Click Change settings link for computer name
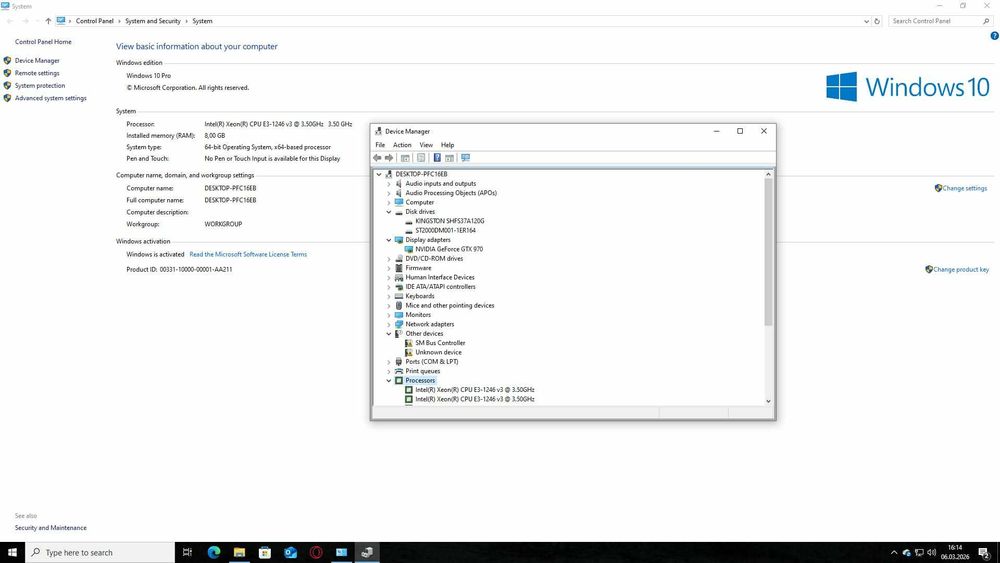 click(x=964, y=189)
